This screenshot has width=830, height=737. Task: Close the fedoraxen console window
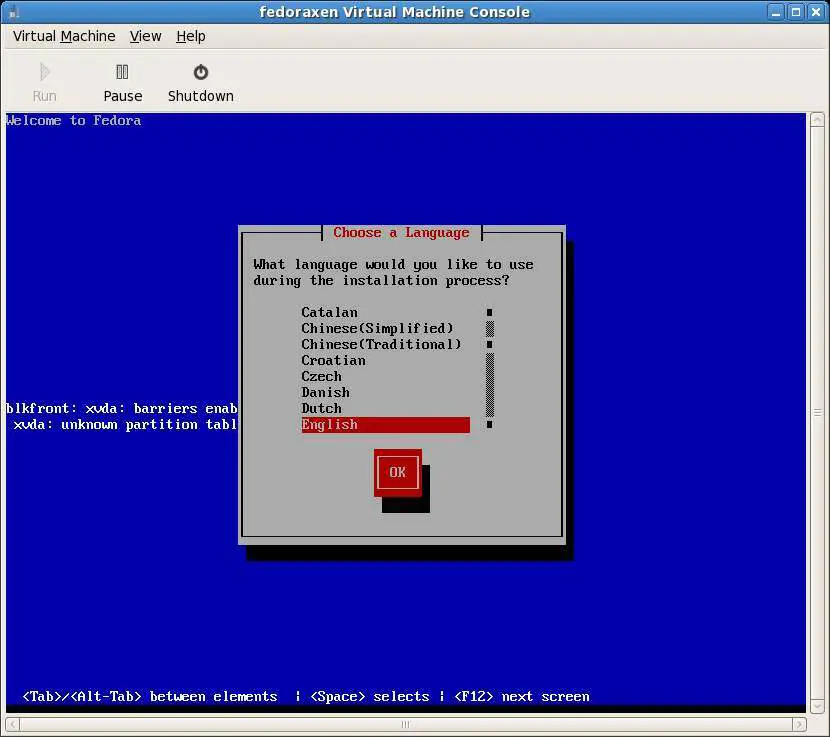coord(815,12)
